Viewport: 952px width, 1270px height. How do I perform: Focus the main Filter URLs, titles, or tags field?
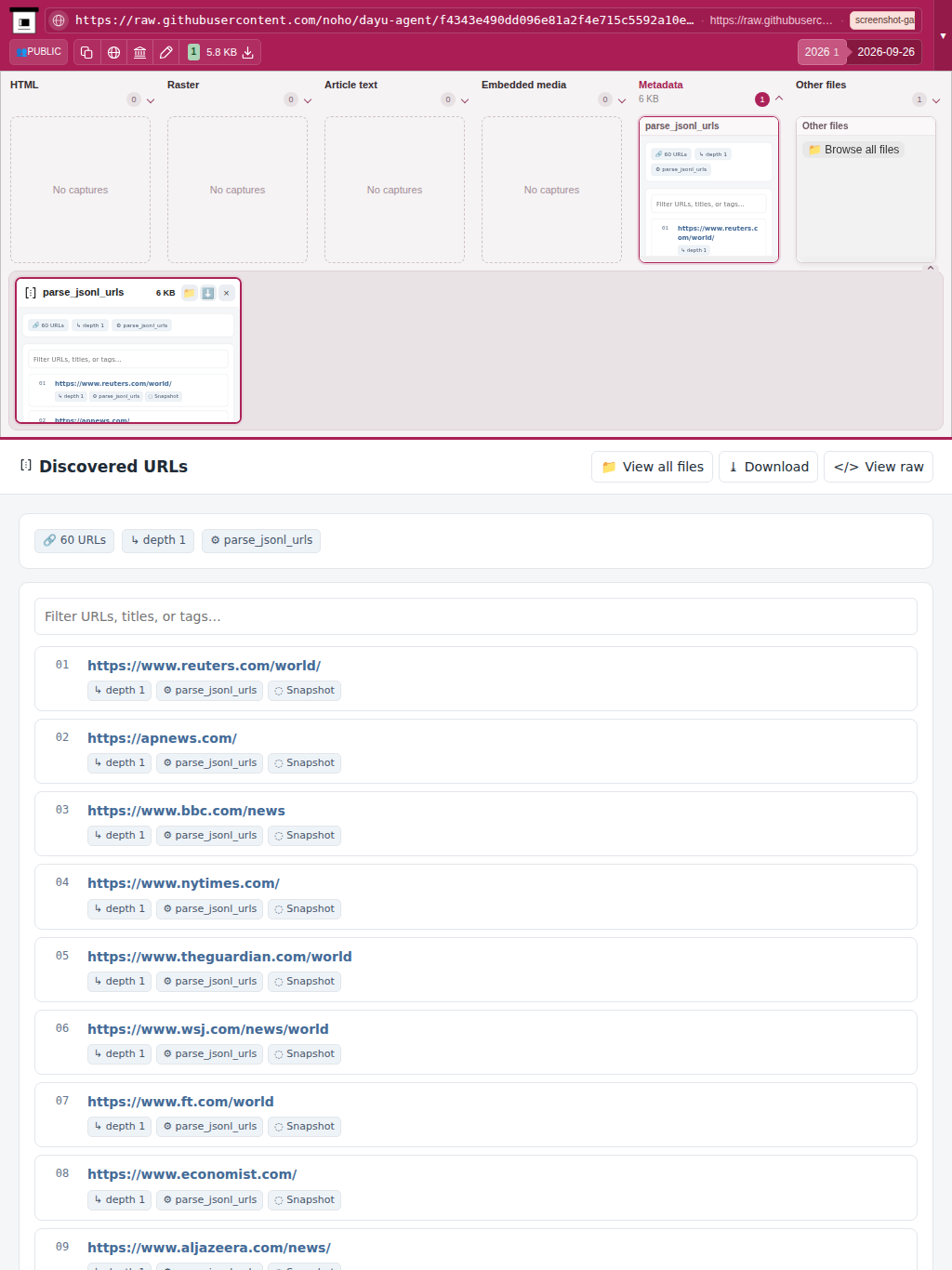[476, 616]
